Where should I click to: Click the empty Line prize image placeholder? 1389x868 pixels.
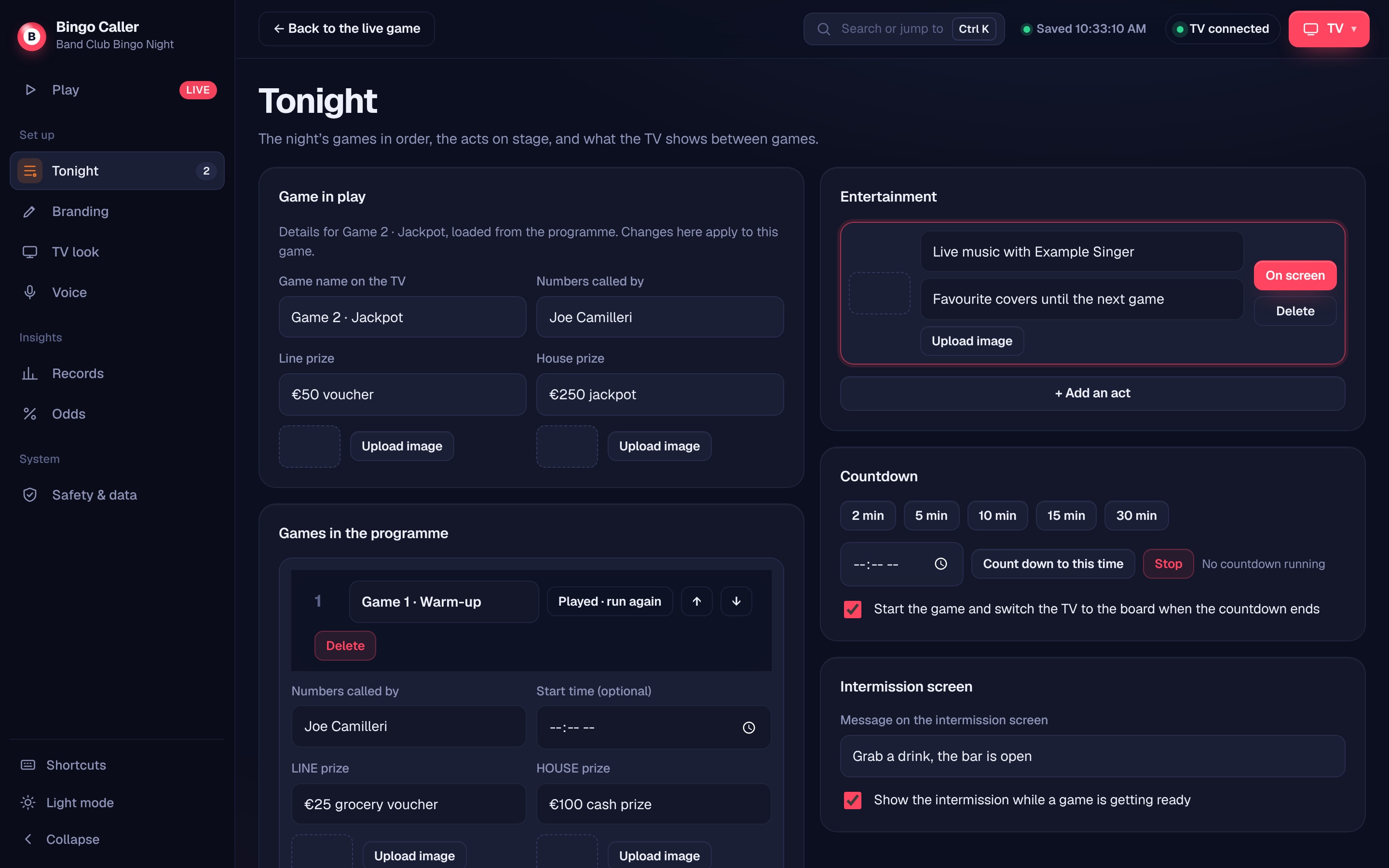309,446
